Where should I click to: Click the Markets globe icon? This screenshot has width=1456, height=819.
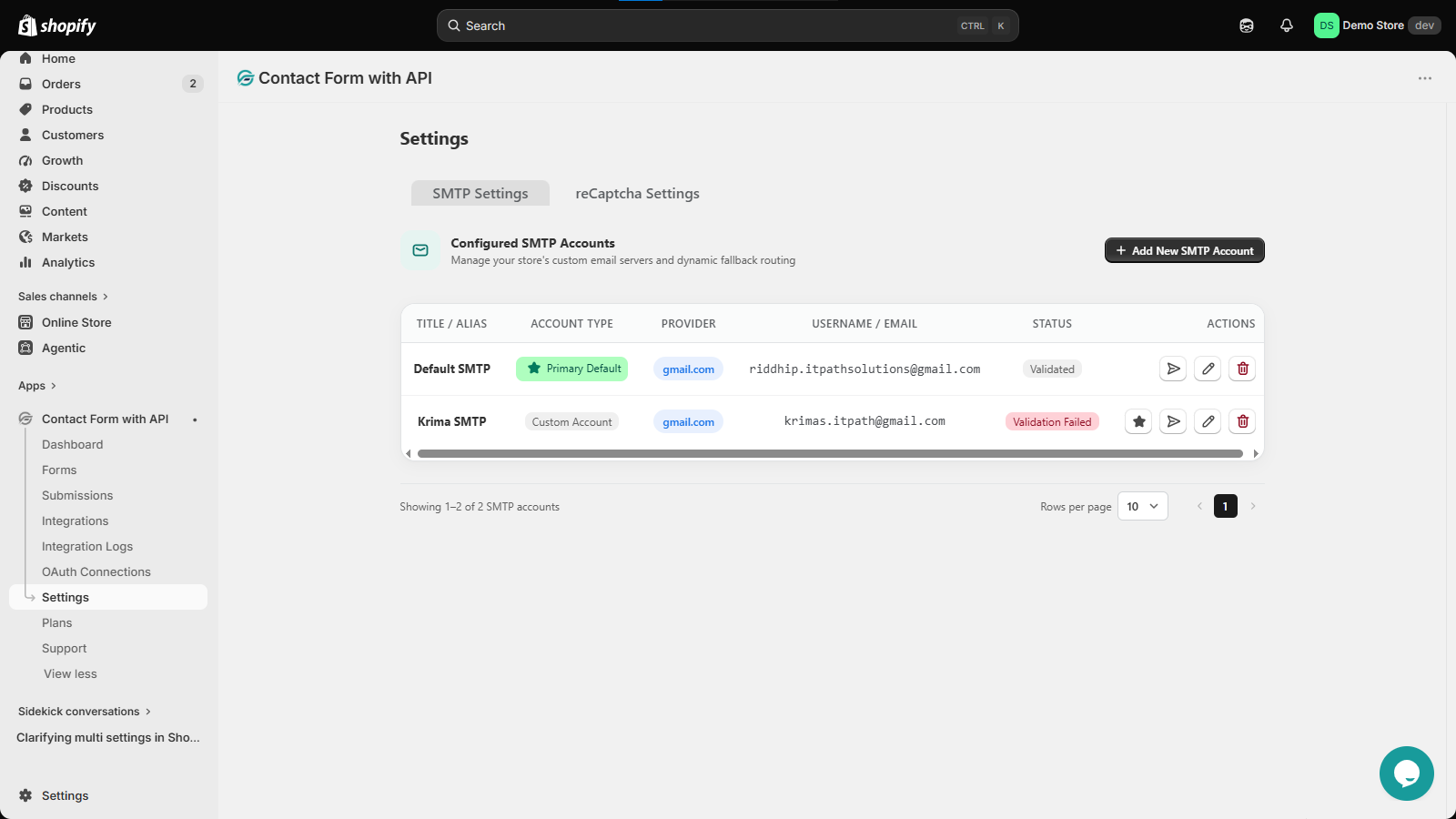pos(25,237)
